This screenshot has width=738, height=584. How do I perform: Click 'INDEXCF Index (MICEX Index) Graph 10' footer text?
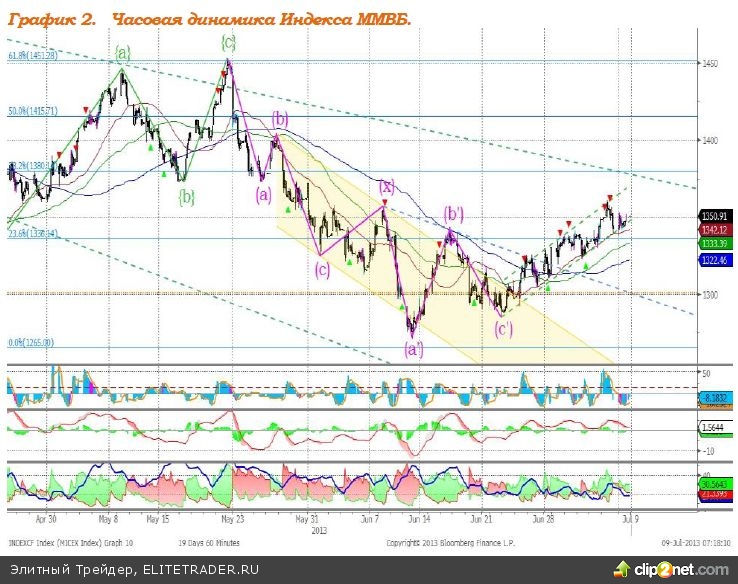[x=71, y=543]
